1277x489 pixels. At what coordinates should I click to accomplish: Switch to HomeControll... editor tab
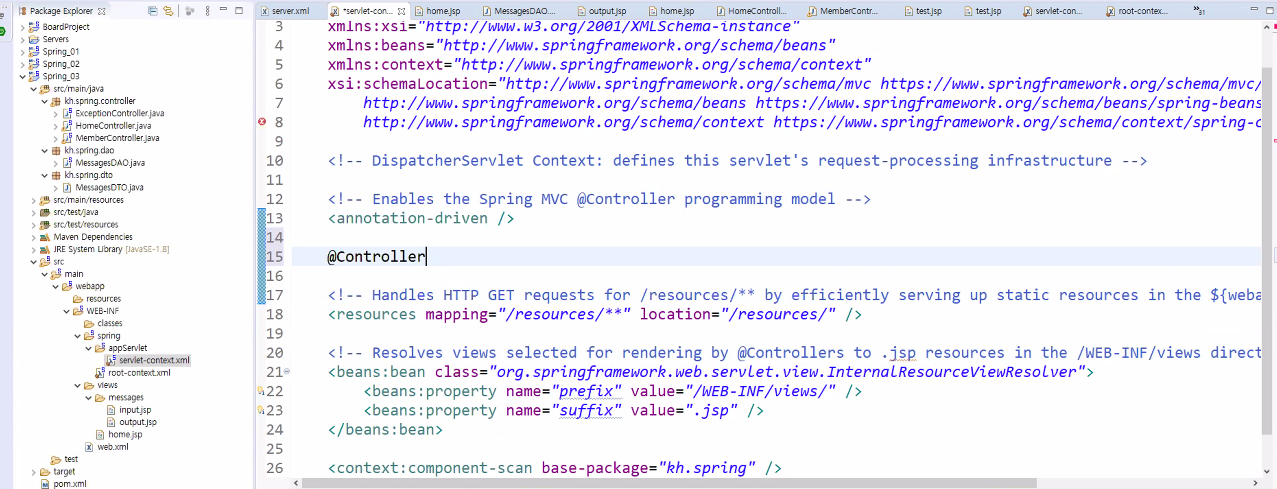click(x=758, y=11)
